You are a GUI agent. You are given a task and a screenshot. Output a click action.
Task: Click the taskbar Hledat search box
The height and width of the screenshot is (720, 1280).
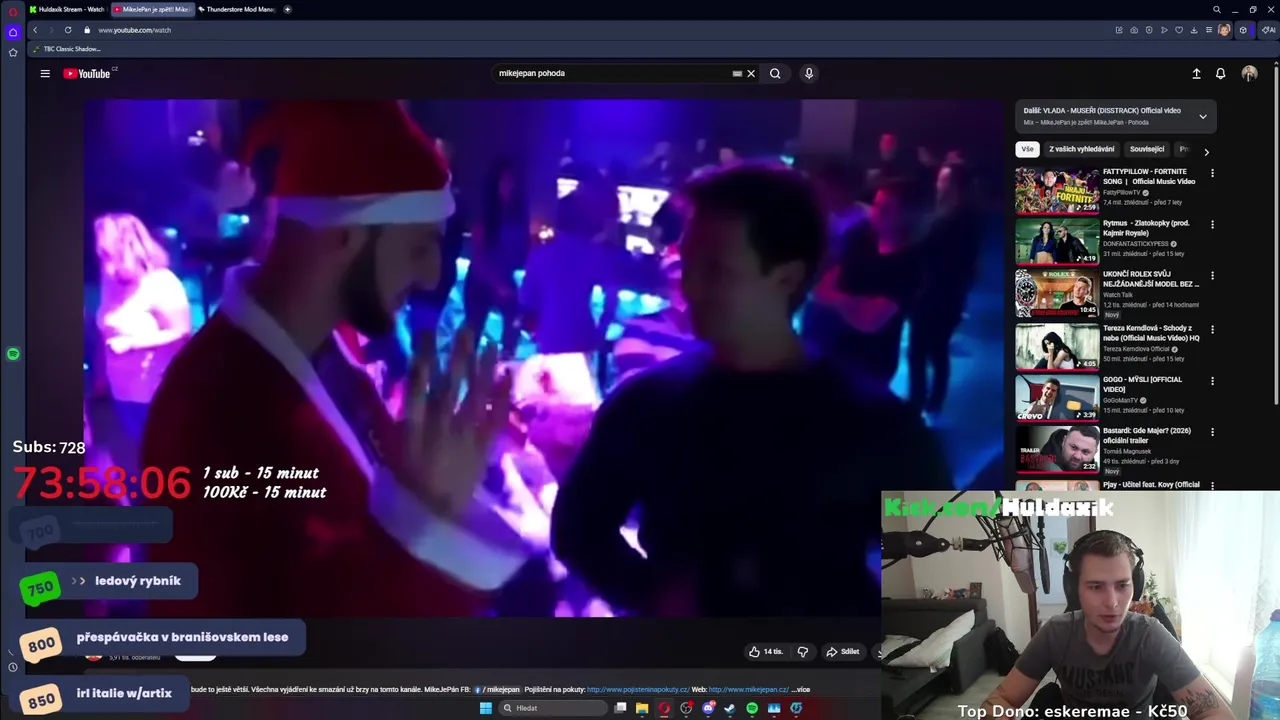click(553, 708)
